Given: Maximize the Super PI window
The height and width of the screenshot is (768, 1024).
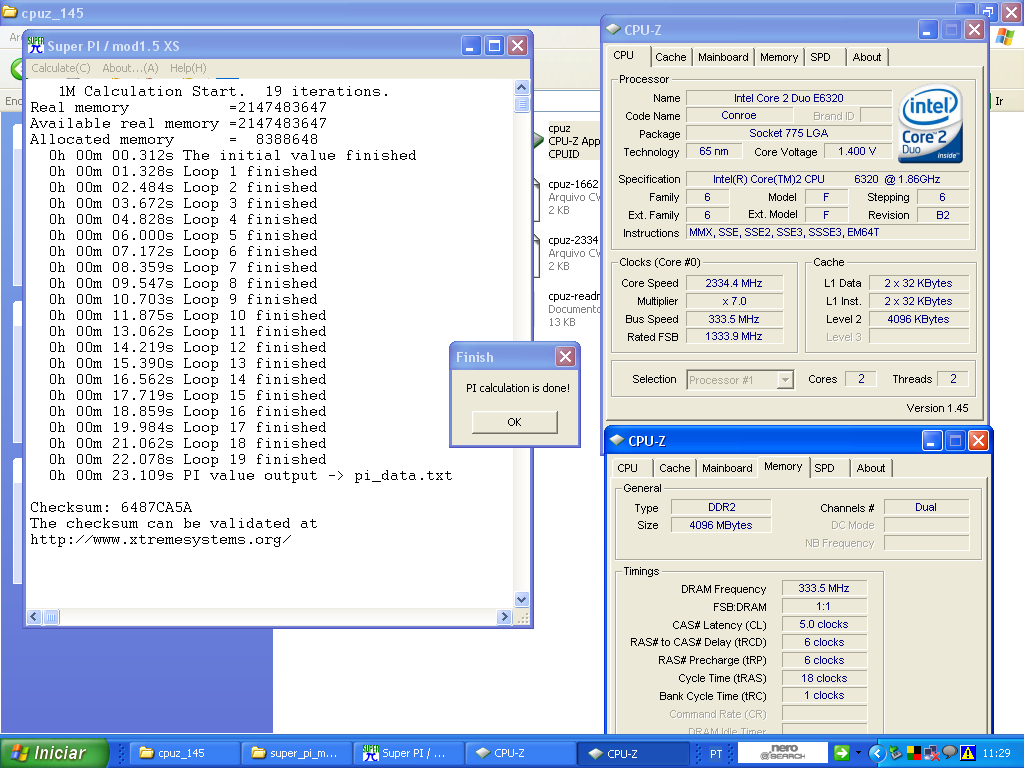Looking at the screenshot, I should coord(494,46).
